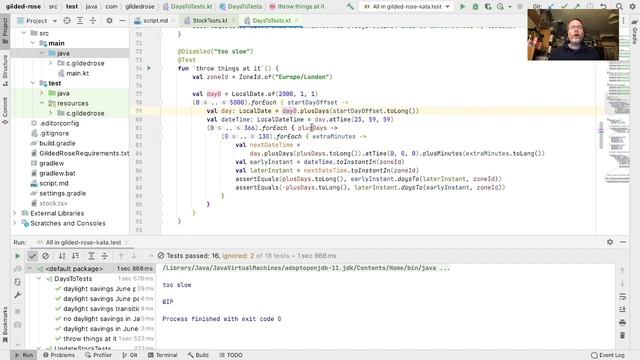This screenshot has width=640, height=360.
Task: Select the DaysToTests.kt editor tab
Action: (x=271, y=20)
